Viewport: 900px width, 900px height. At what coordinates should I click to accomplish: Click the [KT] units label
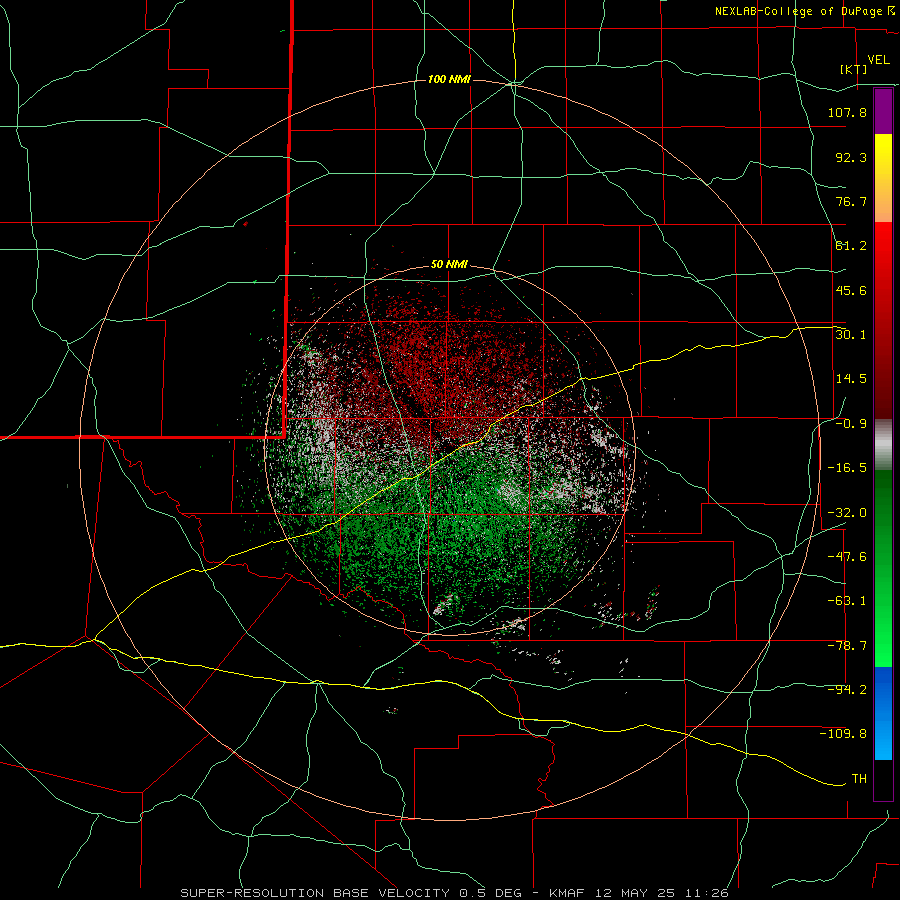tap(854, 69)
